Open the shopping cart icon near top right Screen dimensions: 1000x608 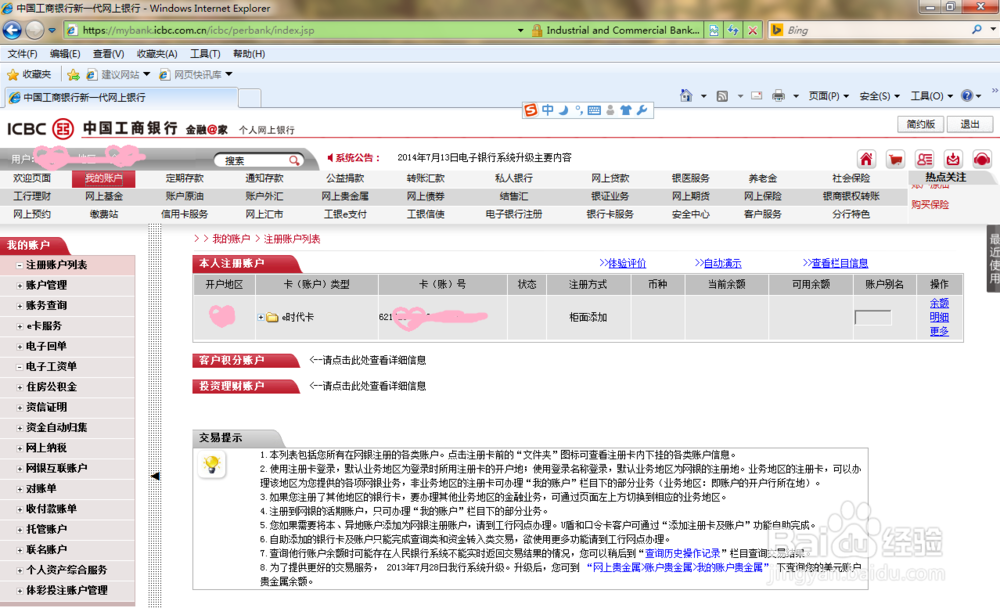click(894, 159)
